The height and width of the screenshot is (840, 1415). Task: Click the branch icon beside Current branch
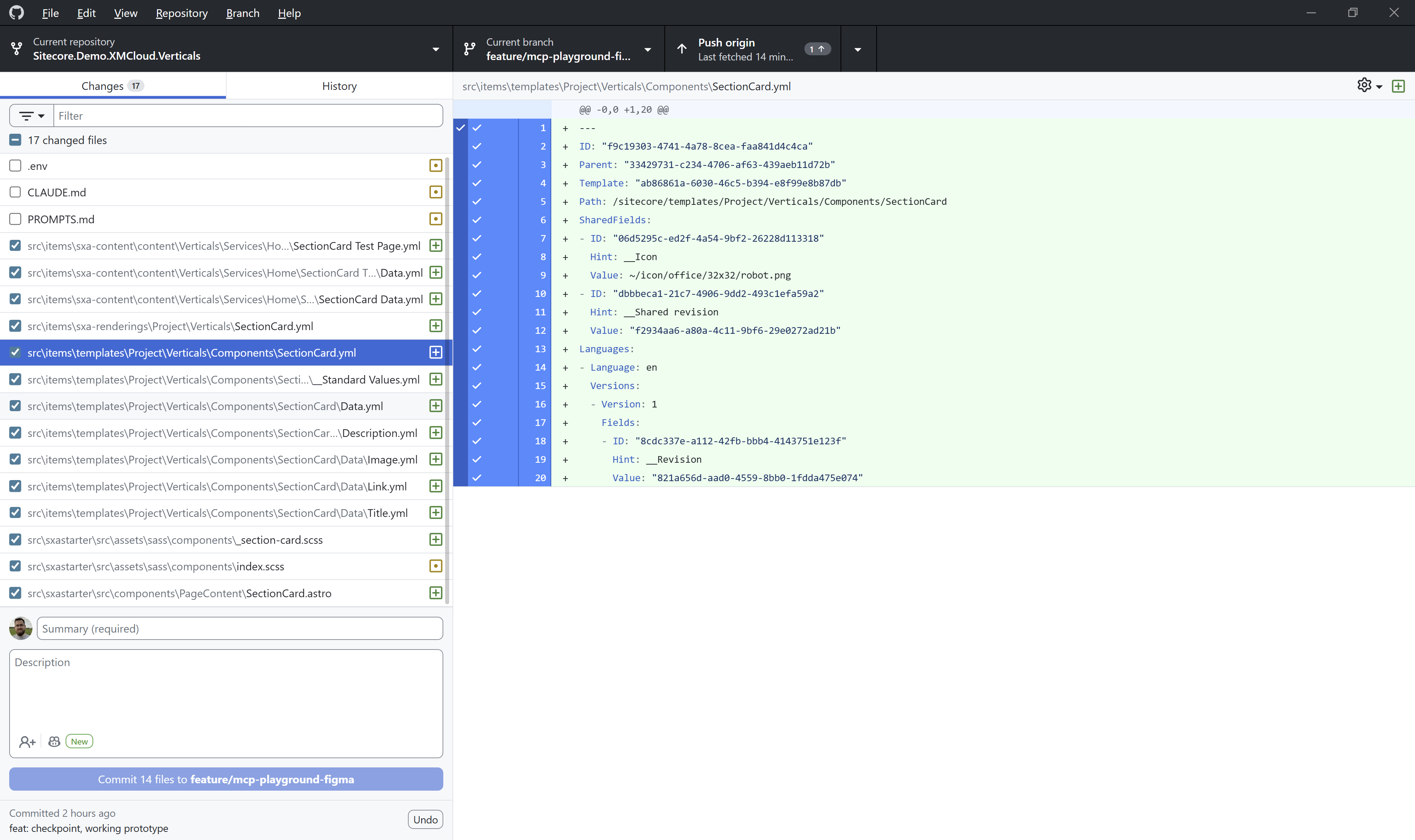point(469,49)
